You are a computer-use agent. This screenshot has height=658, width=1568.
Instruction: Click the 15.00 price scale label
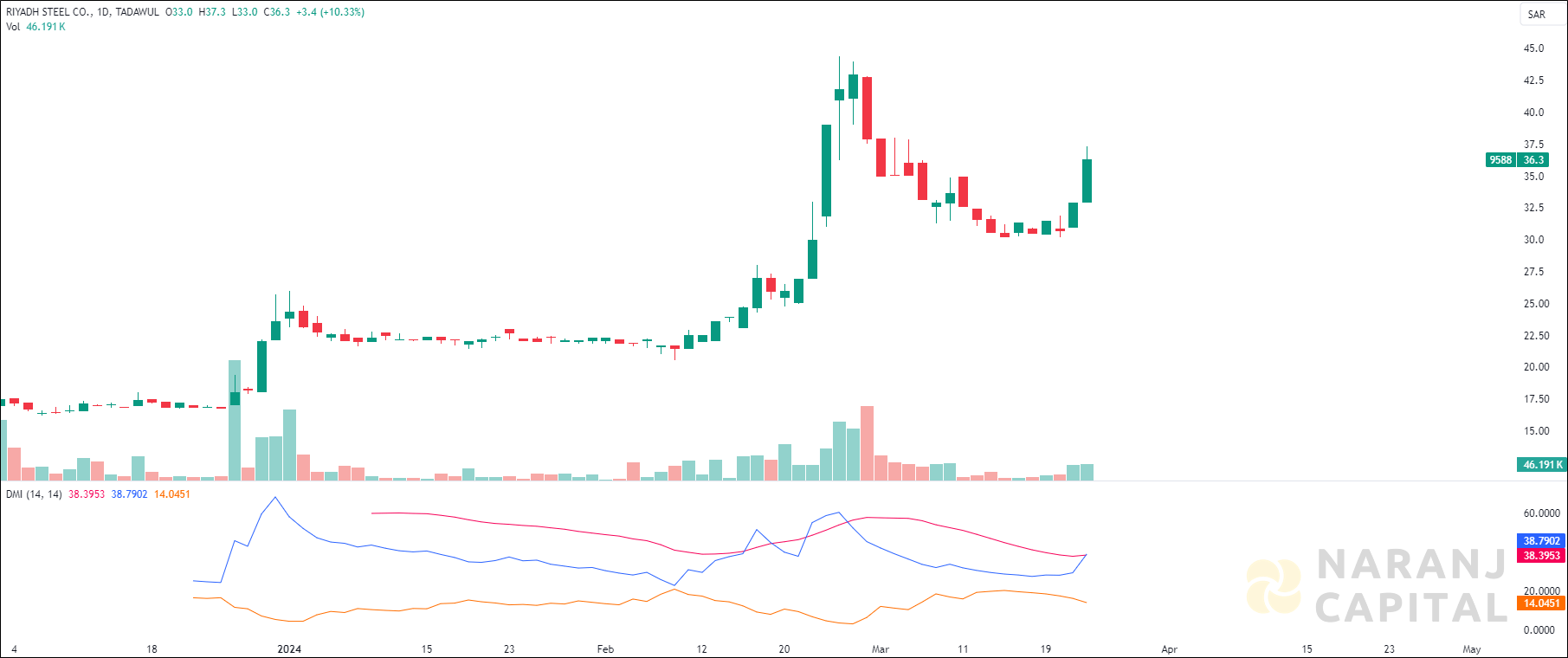pyautogui.click(x=1537, y=431)
